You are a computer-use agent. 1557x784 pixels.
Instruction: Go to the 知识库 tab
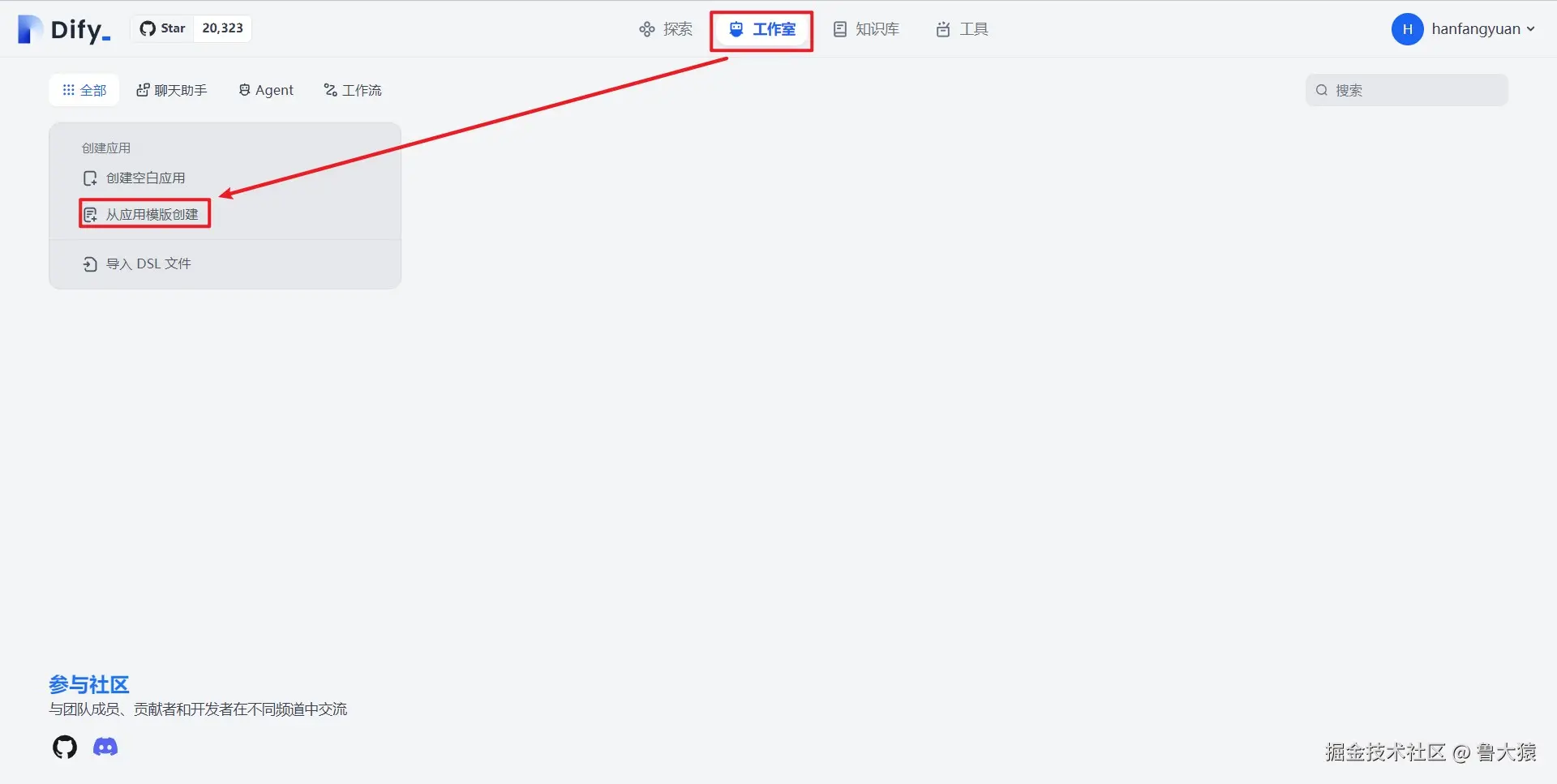point(866,29)
